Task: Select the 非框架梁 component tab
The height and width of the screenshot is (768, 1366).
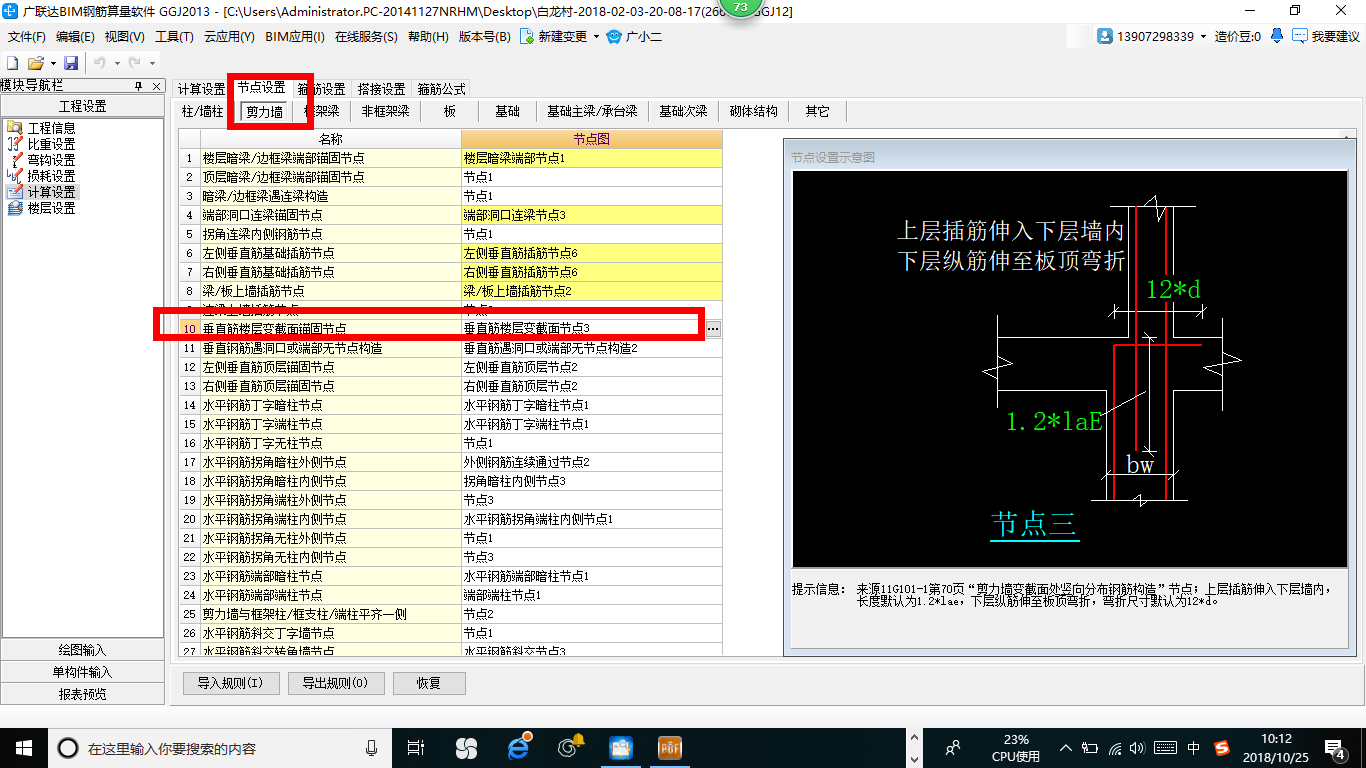Action: point(385,111)
